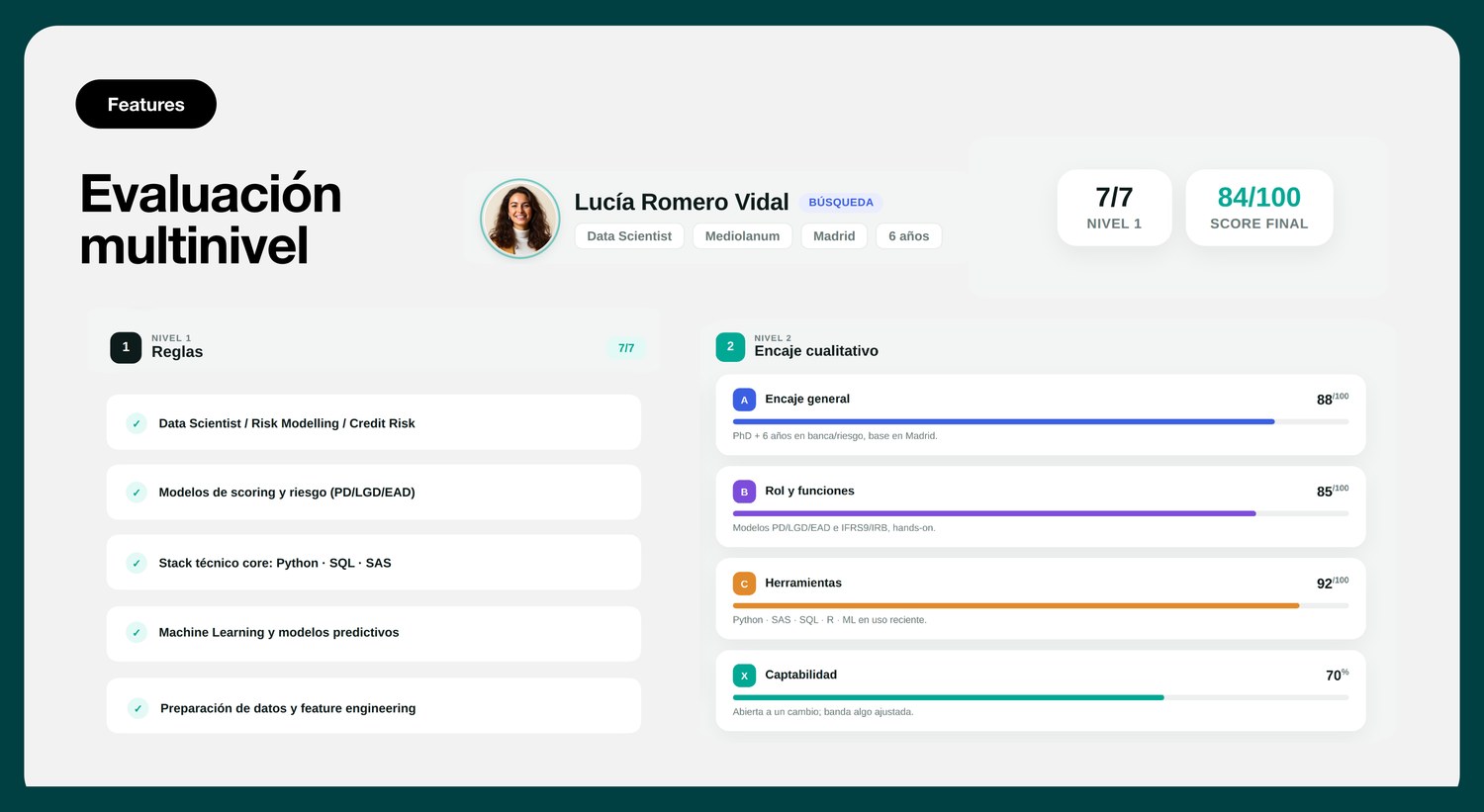Screen dimensions: 1484x812
Task: Click the Encaje cualitativo section title
Action: (816, 351)
